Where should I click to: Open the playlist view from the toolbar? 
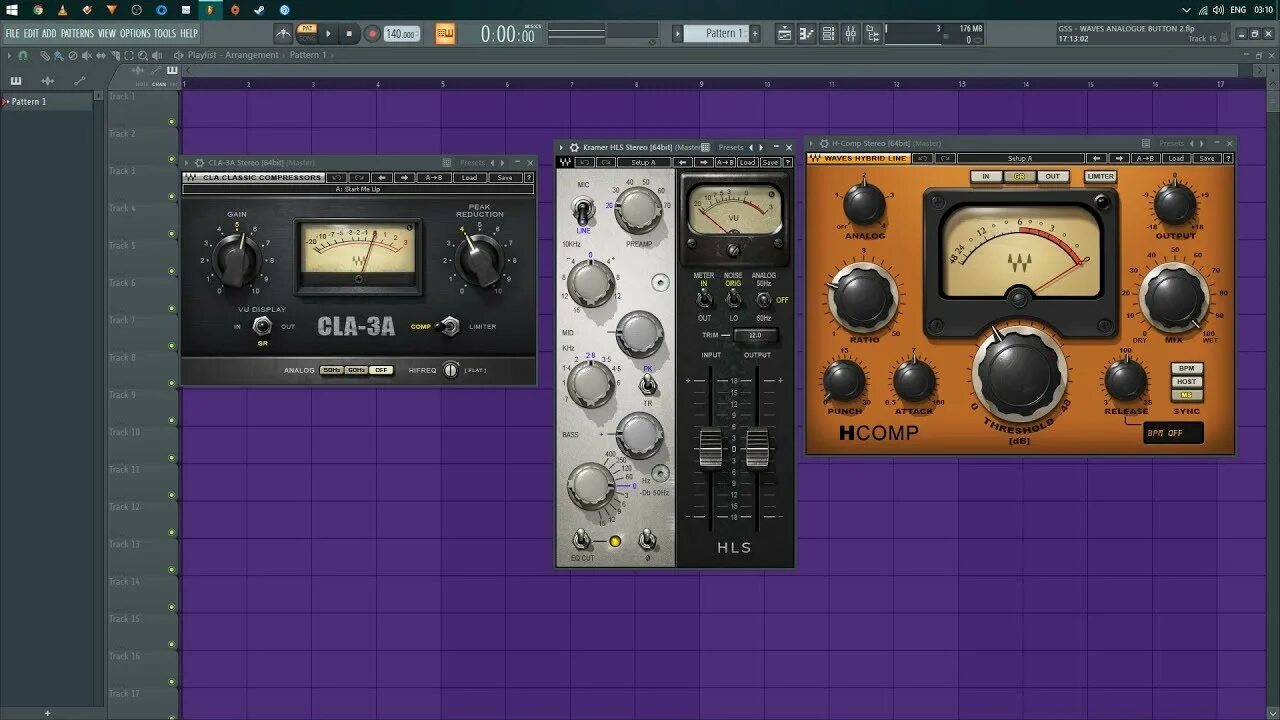[784, 33]
